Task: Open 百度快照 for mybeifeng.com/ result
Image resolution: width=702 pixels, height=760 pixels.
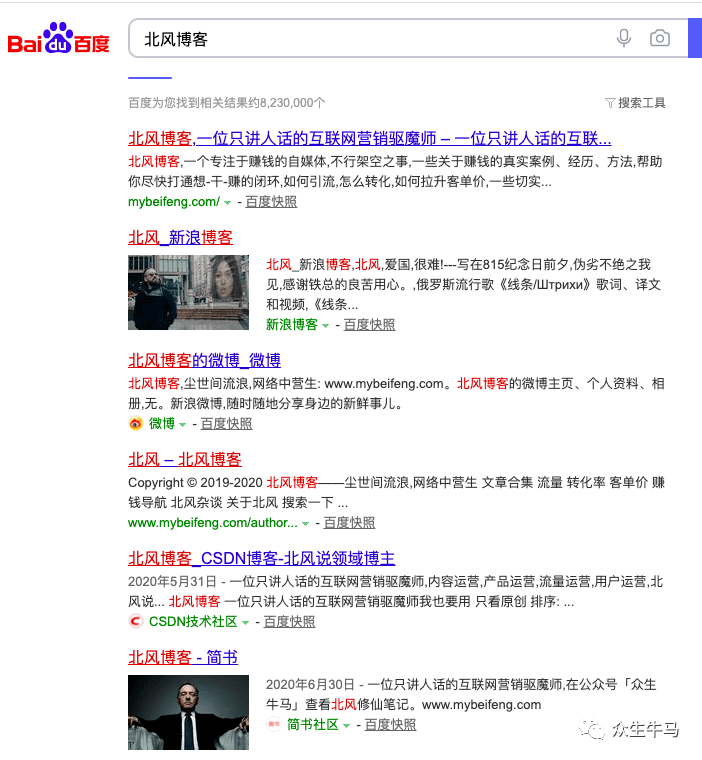Action: point(271,202)
